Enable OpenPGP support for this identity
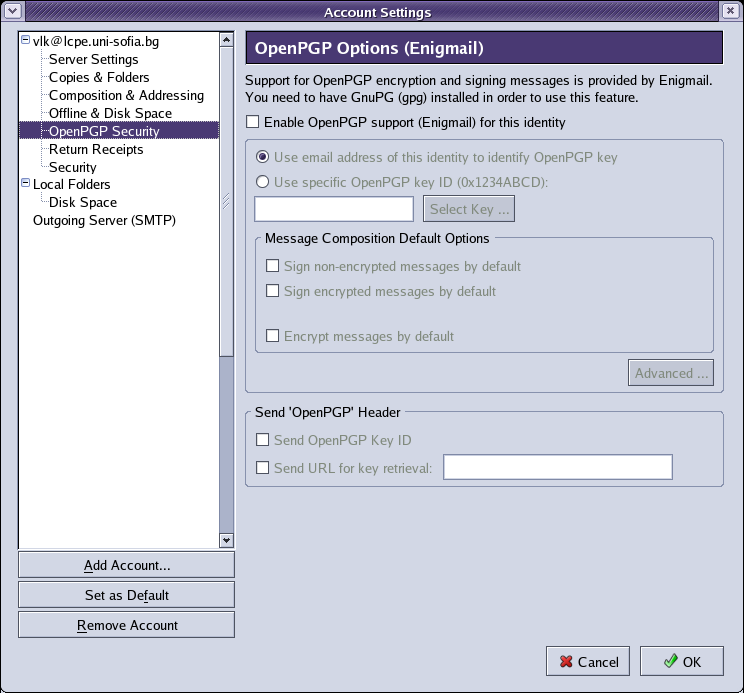 (252, 122)
